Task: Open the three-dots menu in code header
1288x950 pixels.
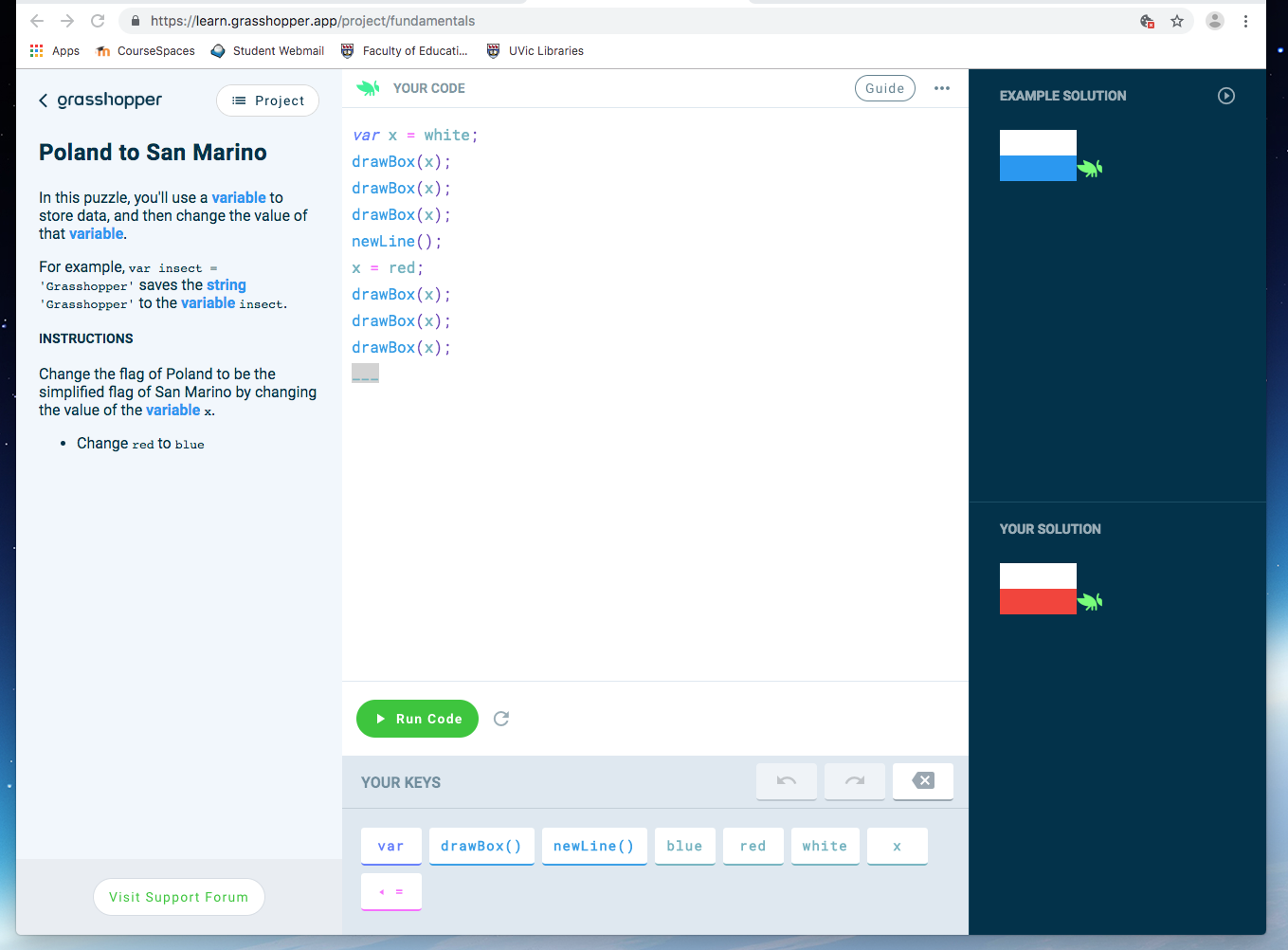Action: (x=941, y=88)
